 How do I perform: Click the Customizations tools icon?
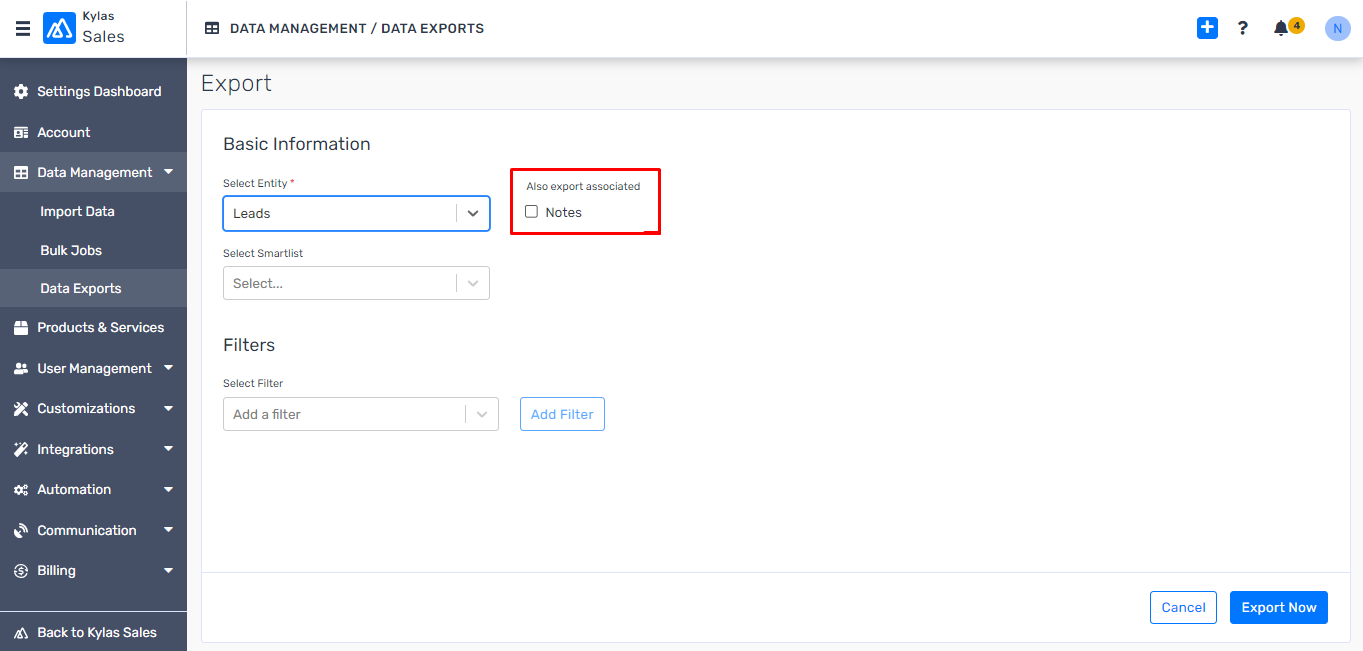coord(21,409)
